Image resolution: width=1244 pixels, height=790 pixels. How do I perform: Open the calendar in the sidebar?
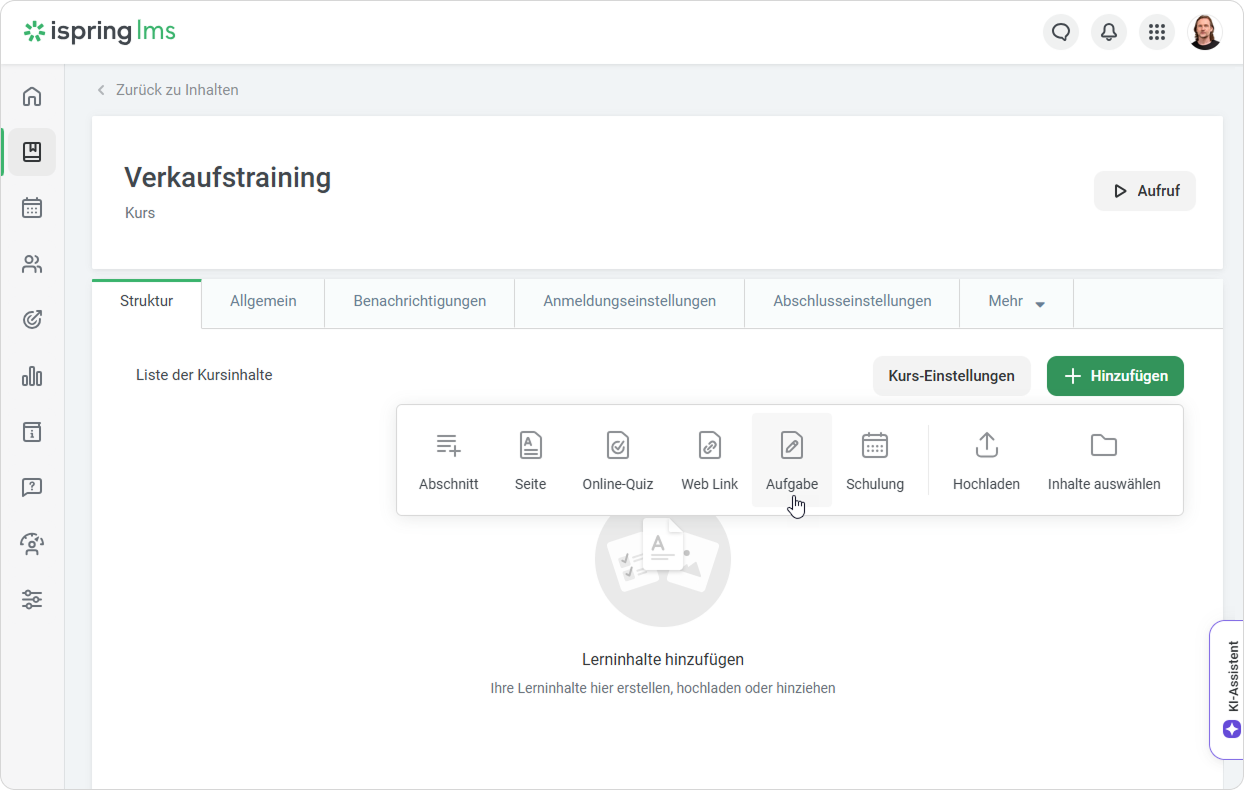click(32, 208)
